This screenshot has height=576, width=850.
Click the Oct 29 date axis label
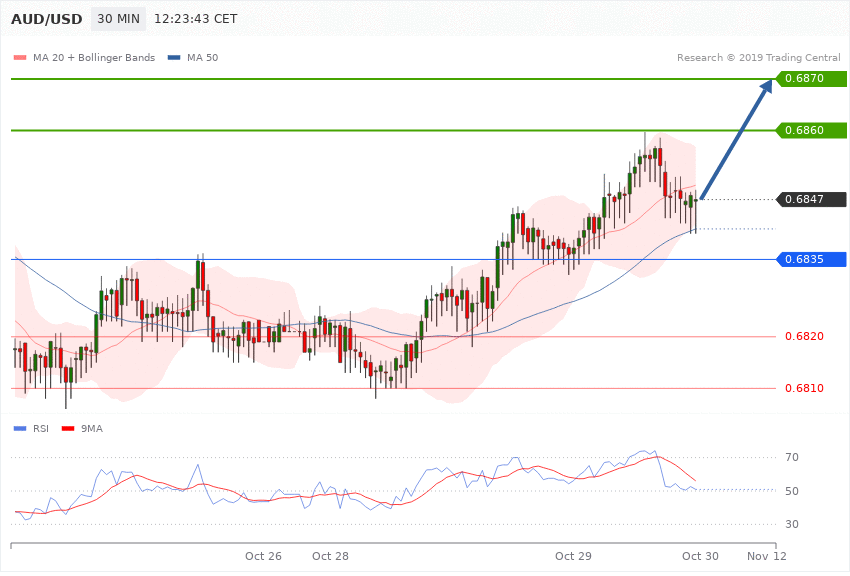coord(573,556)
